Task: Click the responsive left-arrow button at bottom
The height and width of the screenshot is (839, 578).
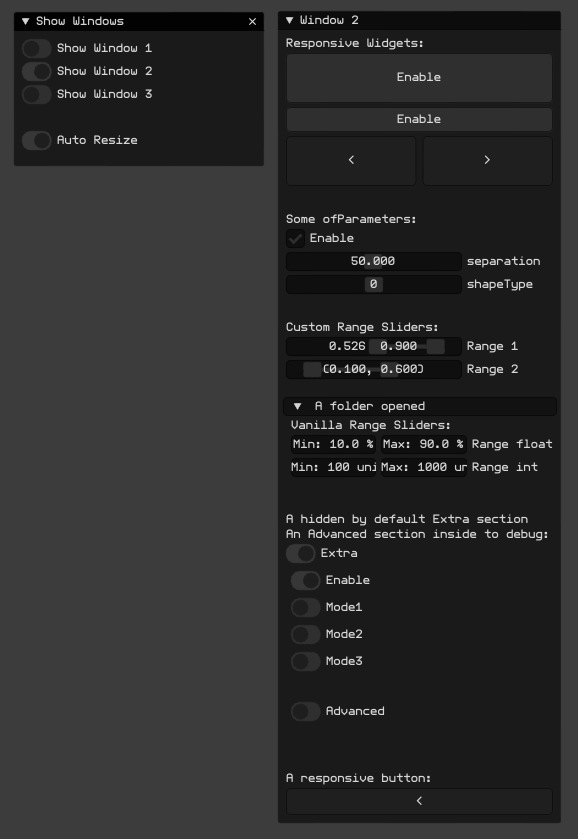Action: (419, 801)
